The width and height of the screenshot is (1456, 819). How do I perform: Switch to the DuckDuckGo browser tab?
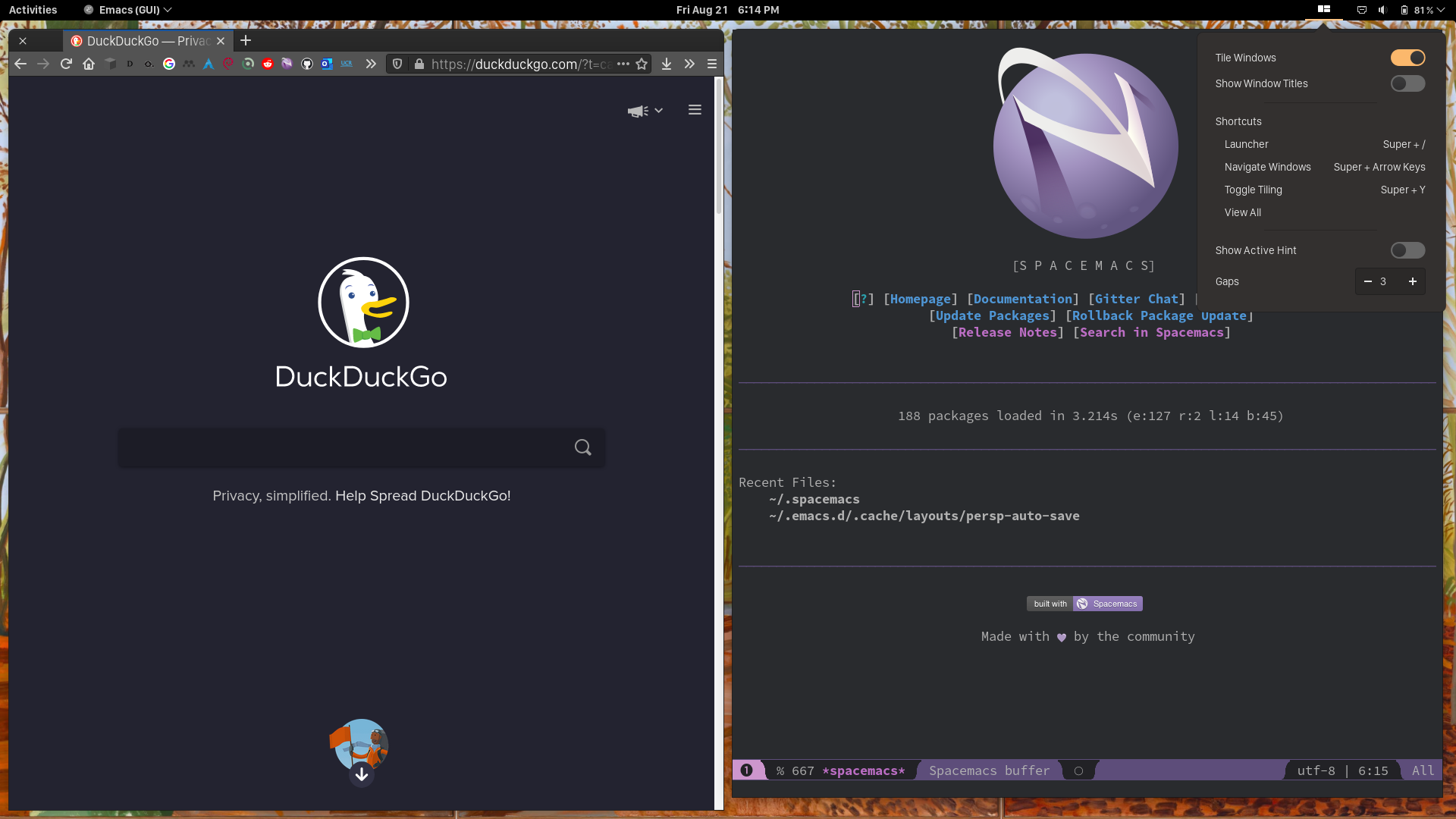pyautogui.click(x=136, y=41)
